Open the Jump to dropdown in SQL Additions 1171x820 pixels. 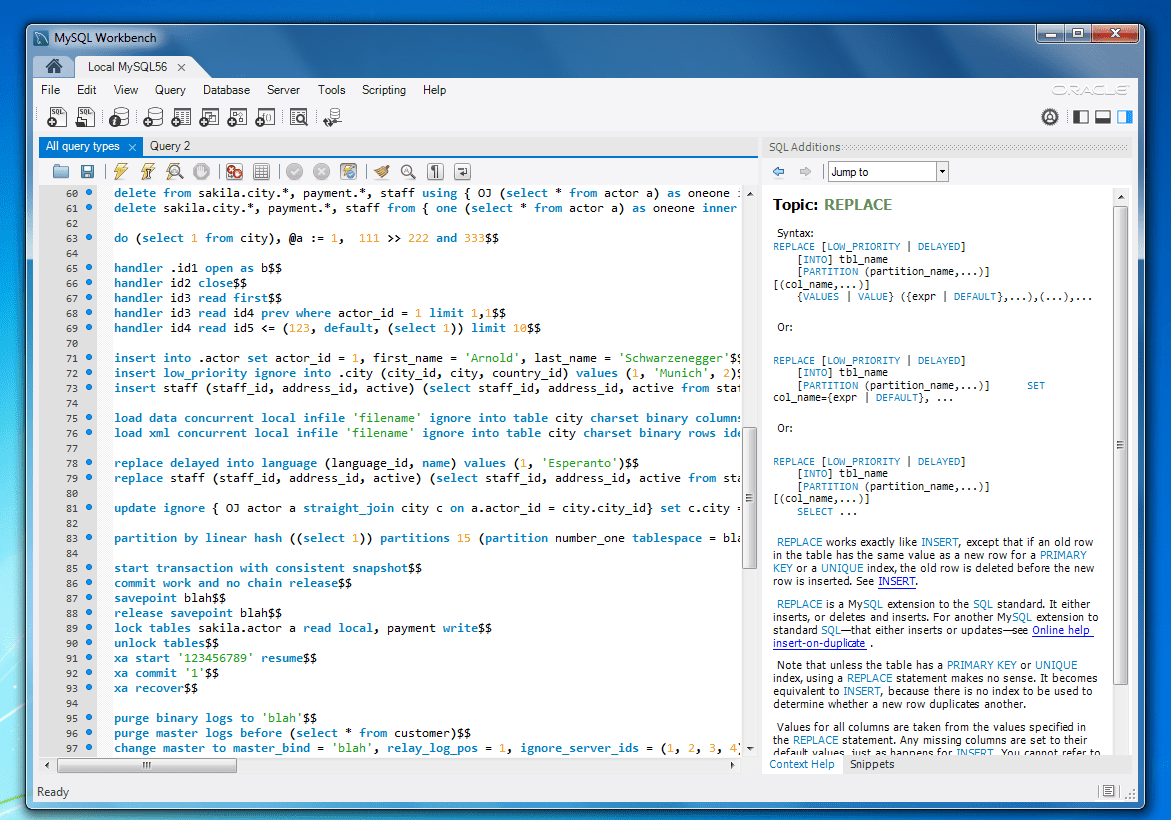(x=941, y=171)
